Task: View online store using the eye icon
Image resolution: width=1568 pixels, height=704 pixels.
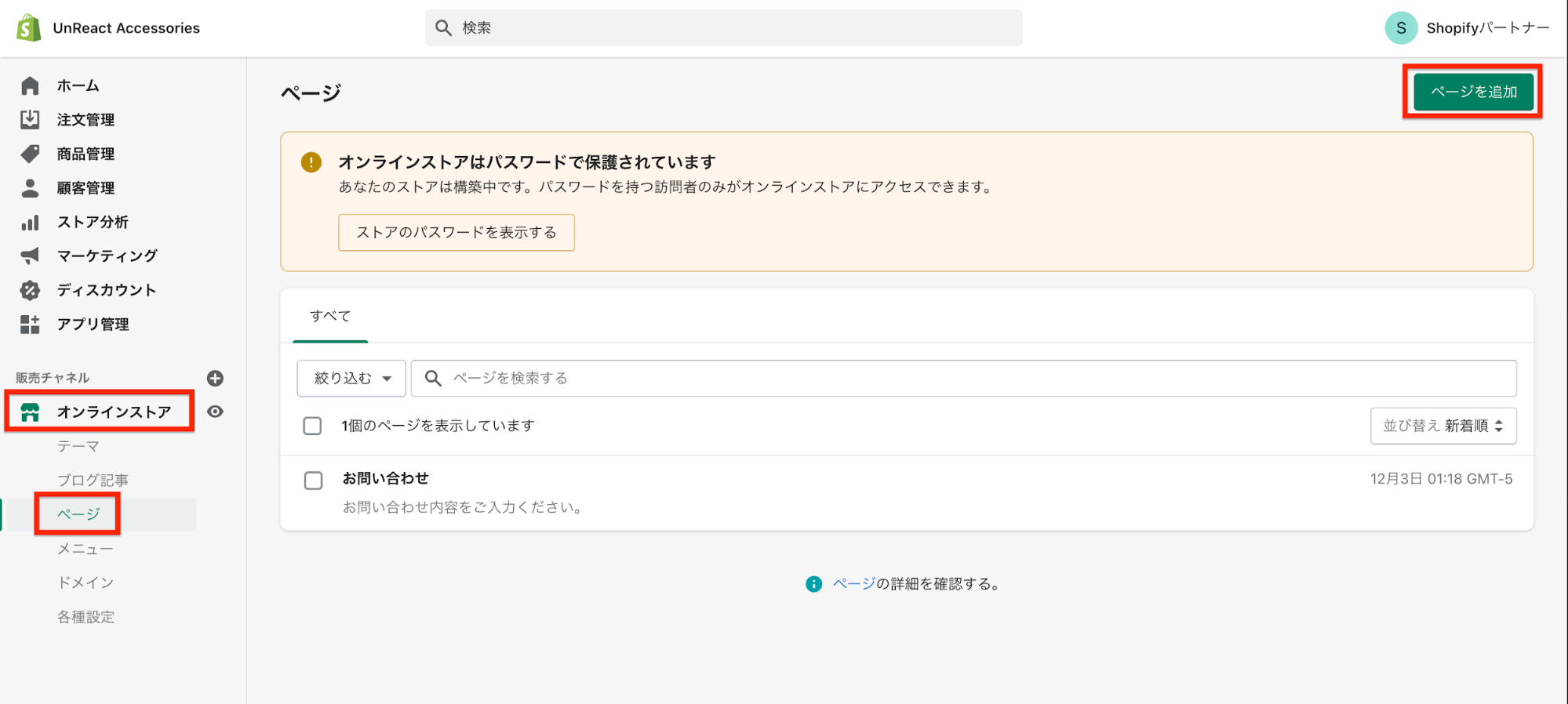Action: pyautogui.click(x=215, y=412)
